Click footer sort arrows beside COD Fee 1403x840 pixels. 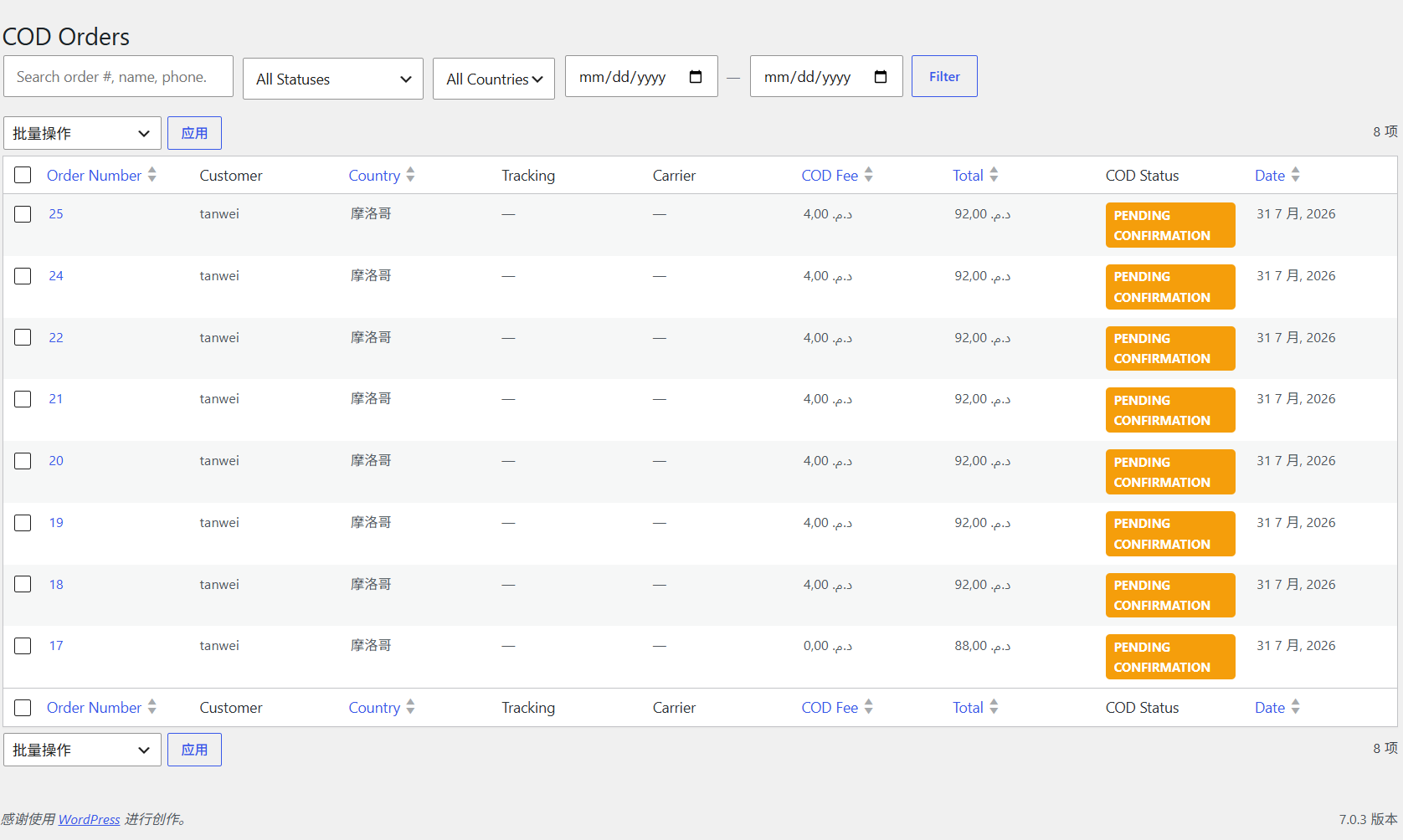coord(869,707)
